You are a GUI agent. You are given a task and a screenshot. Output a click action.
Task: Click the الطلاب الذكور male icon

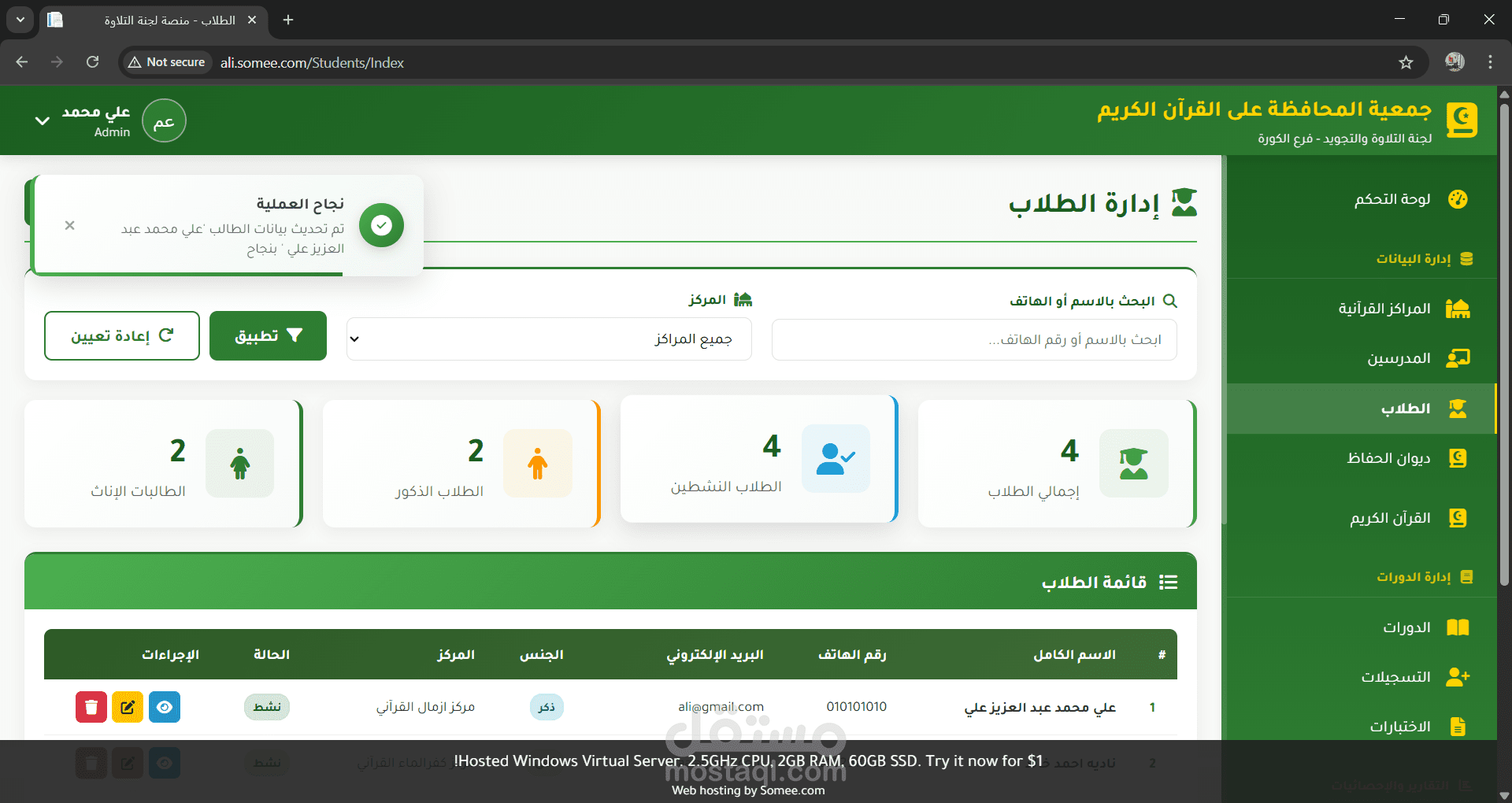[538, 463]
